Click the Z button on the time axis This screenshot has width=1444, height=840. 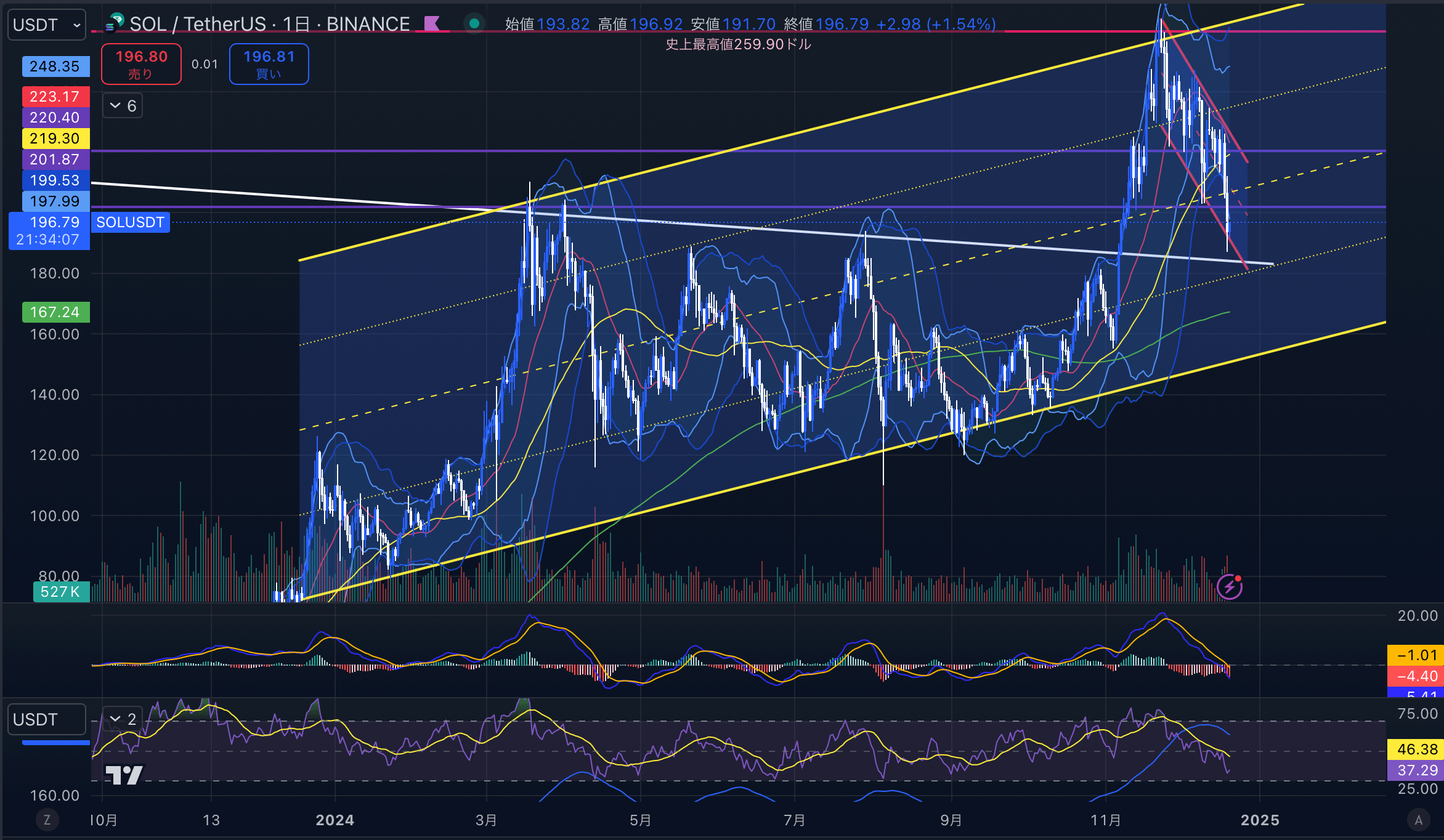[47, 820]
